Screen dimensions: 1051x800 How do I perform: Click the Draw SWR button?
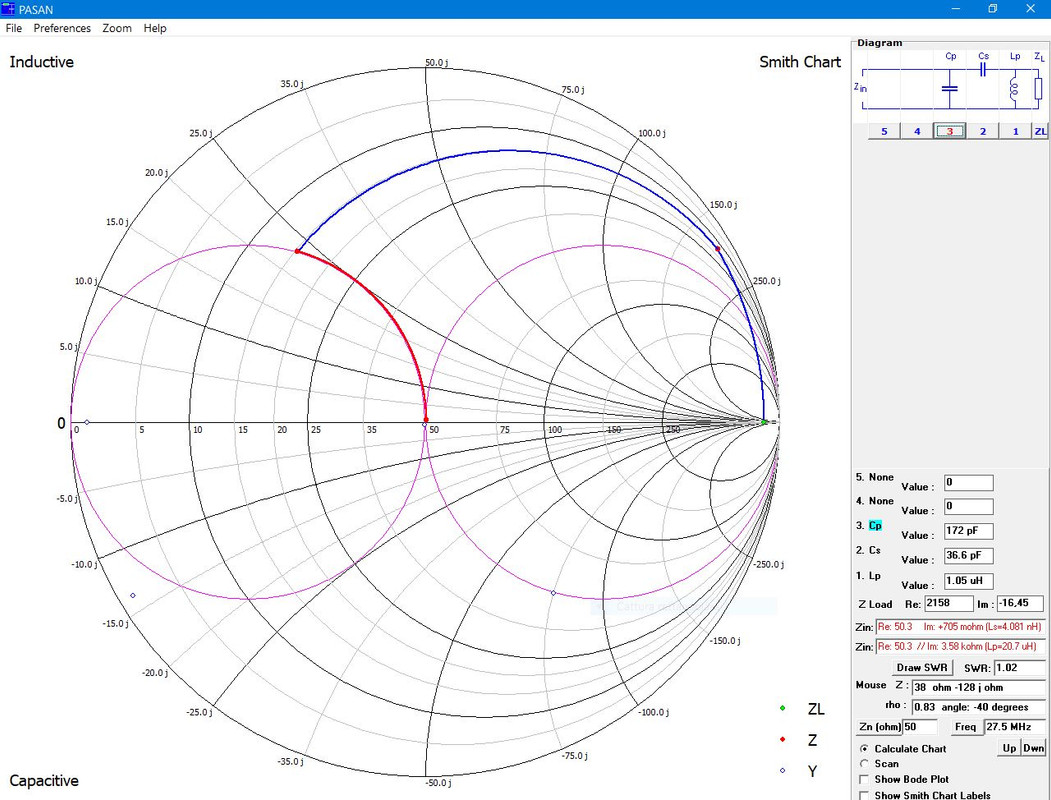pyautogui.click(x=922, y=667)
